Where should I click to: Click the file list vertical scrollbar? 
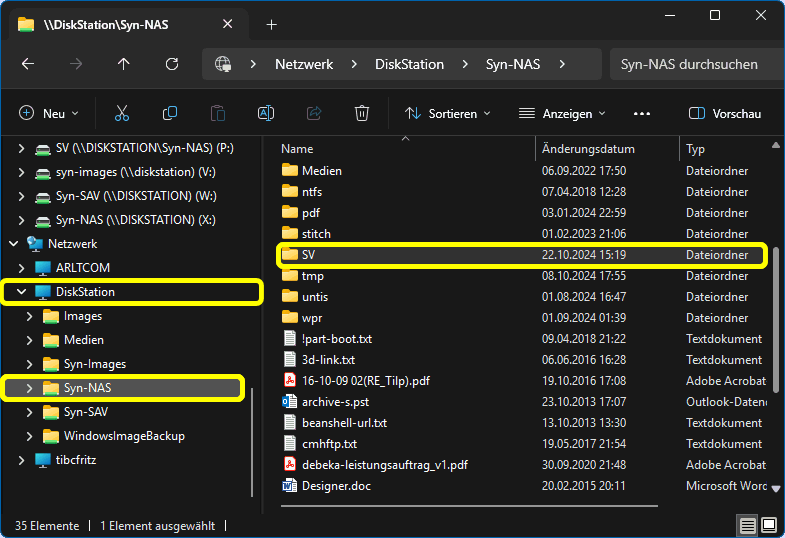pos(776,320)
